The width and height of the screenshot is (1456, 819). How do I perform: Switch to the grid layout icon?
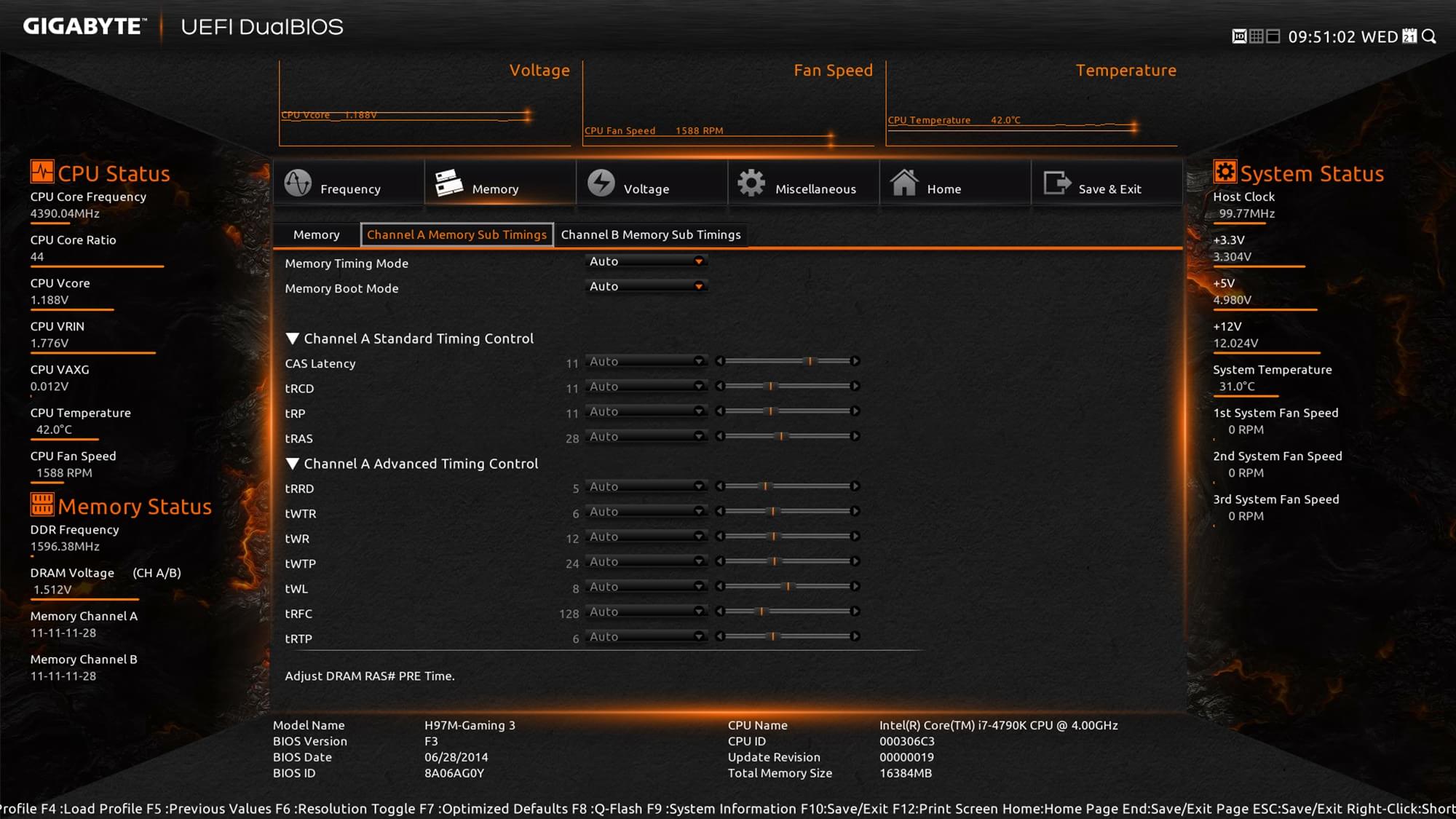pyautogui.click(x=1257, y=36)
